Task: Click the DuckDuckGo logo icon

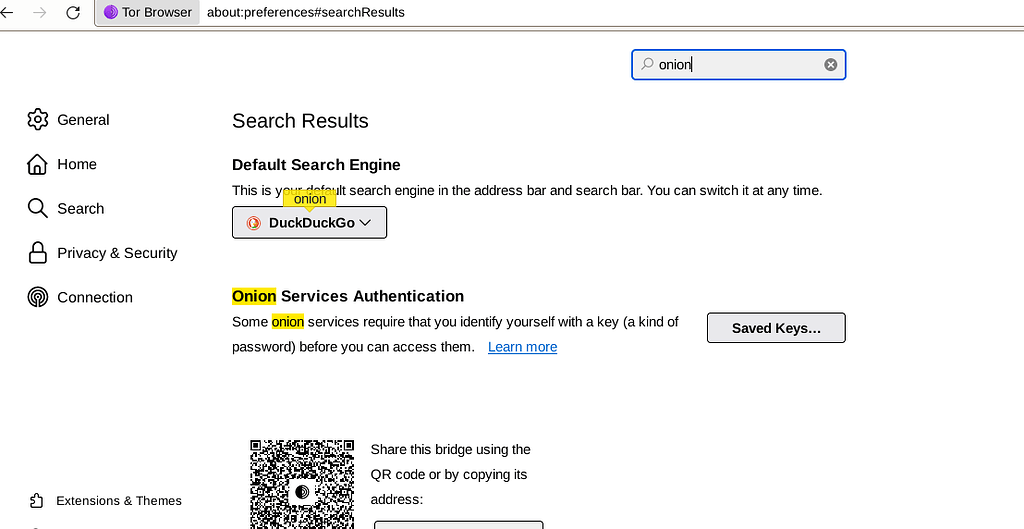Action: [x=253, y=223]
